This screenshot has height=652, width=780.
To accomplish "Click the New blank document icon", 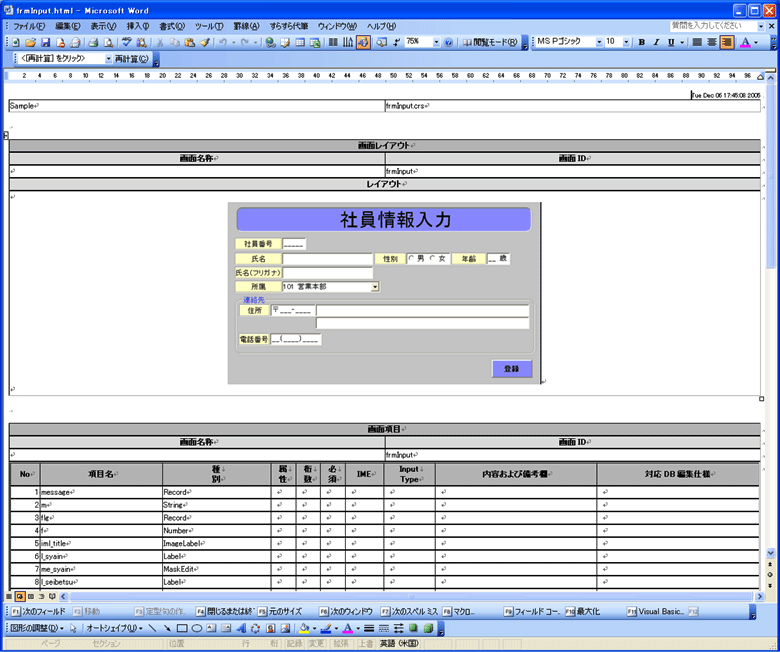I will pos(16,43).
